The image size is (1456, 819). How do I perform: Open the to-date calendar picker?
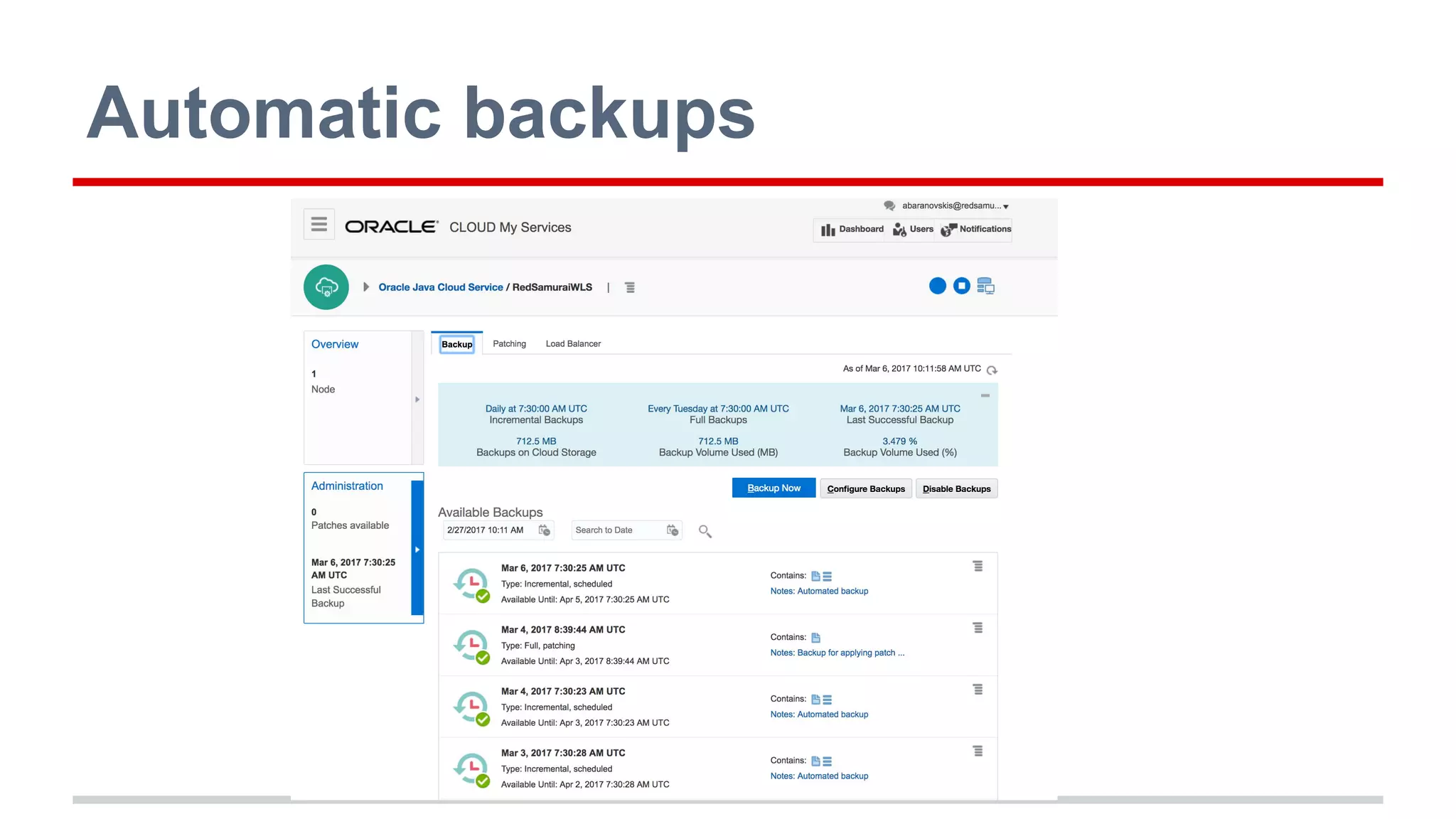pos(673,530)
